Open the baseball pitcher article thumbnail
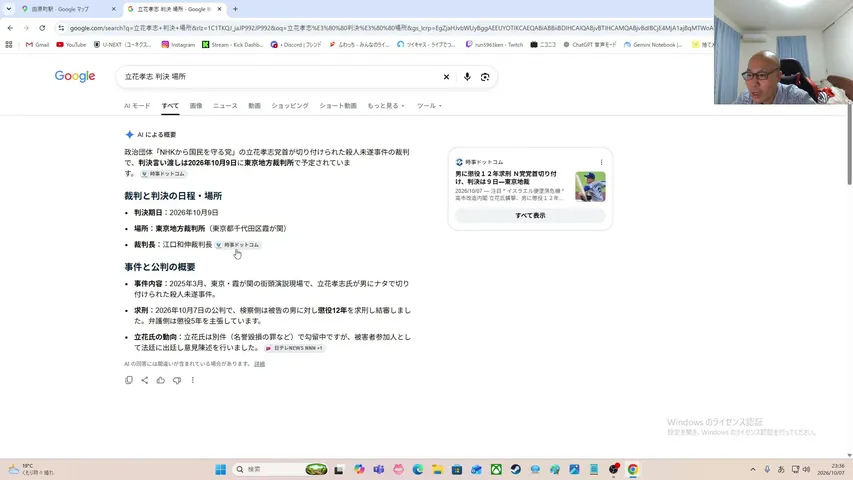 point(590,187)
